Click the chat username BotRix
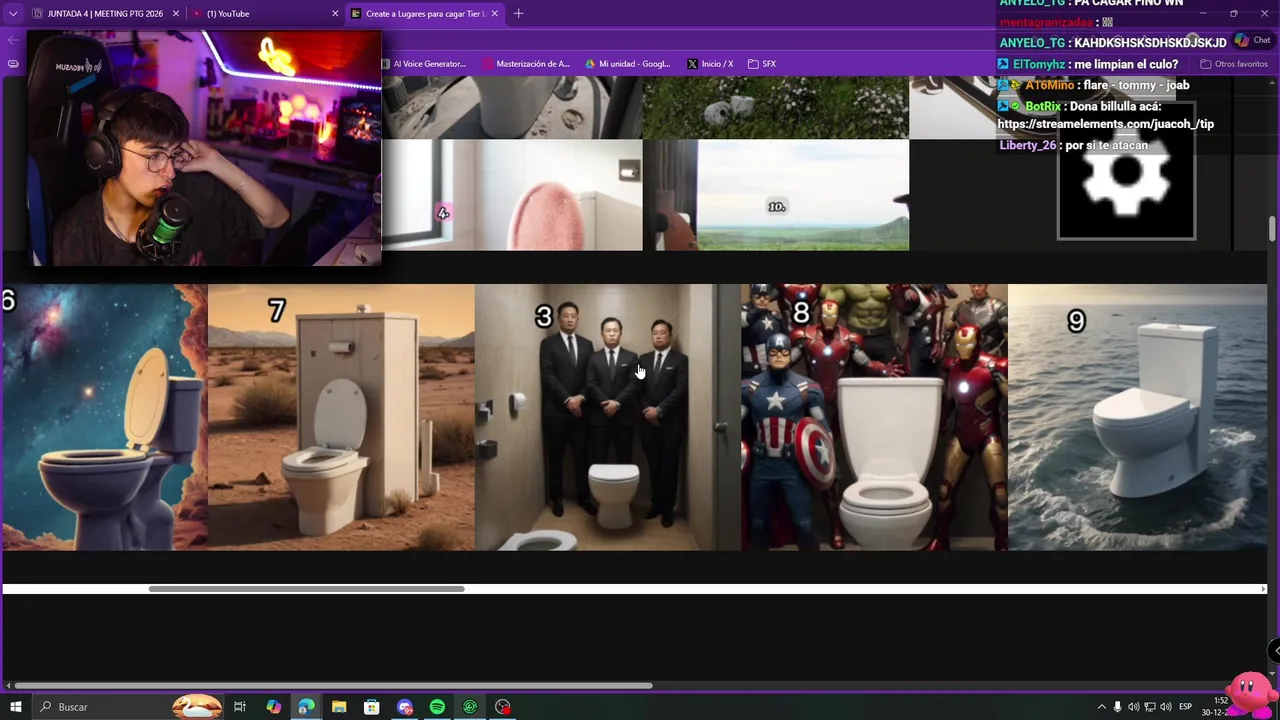The height and width of the screenshot is (720, 1280). click(x=1043, y=106)
